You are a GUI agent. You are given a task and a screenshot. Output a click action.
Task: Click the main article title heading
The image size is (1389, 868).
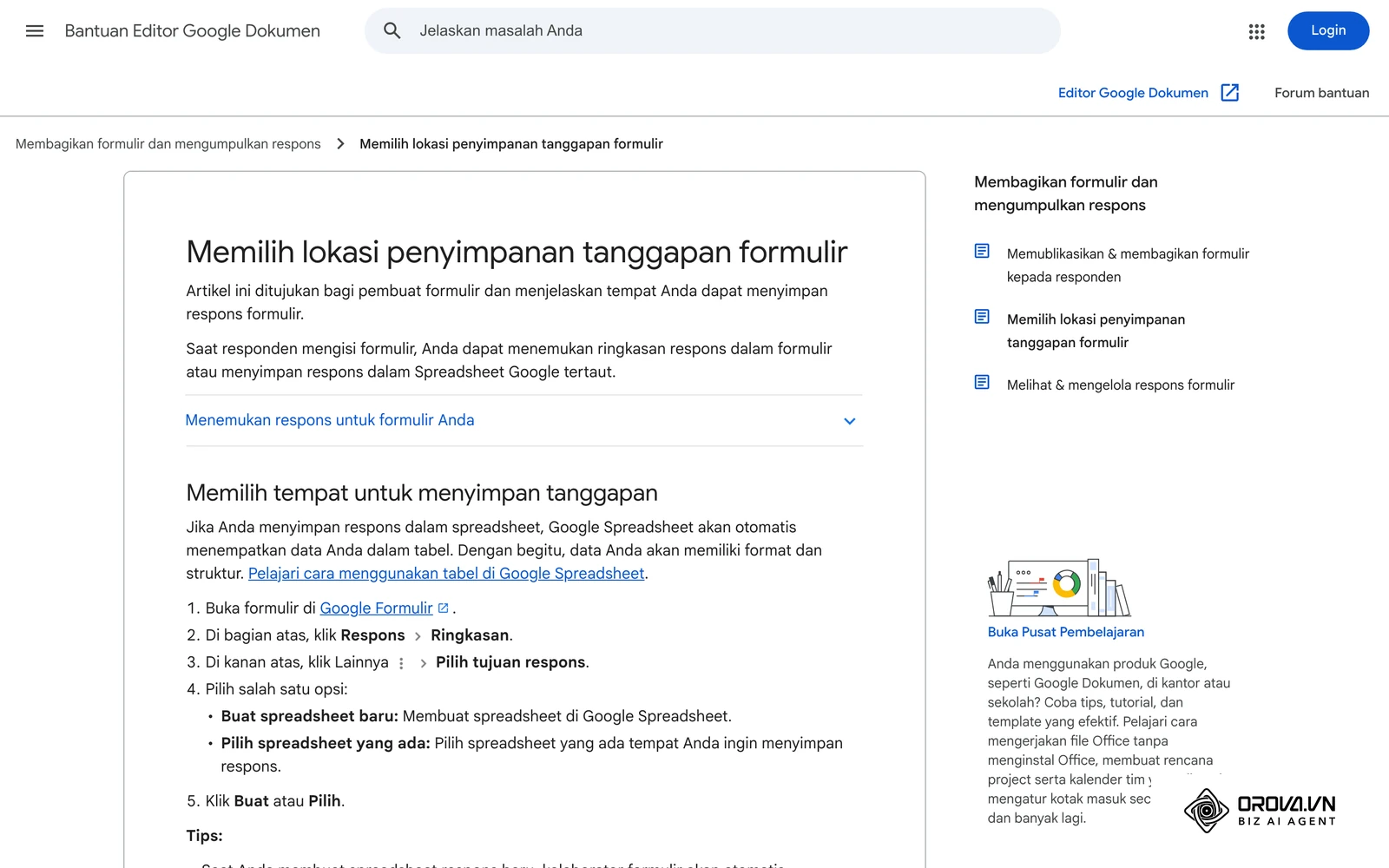(517, 252)
